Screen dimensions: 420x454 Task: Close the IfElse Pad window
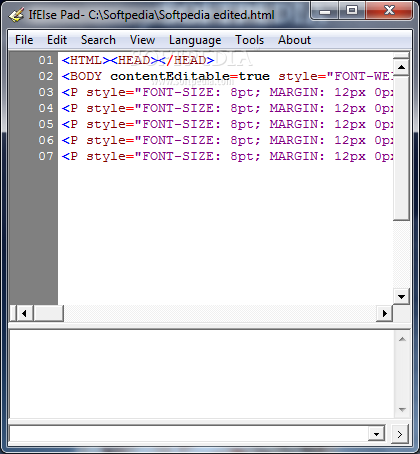click(x=389, y=11)
